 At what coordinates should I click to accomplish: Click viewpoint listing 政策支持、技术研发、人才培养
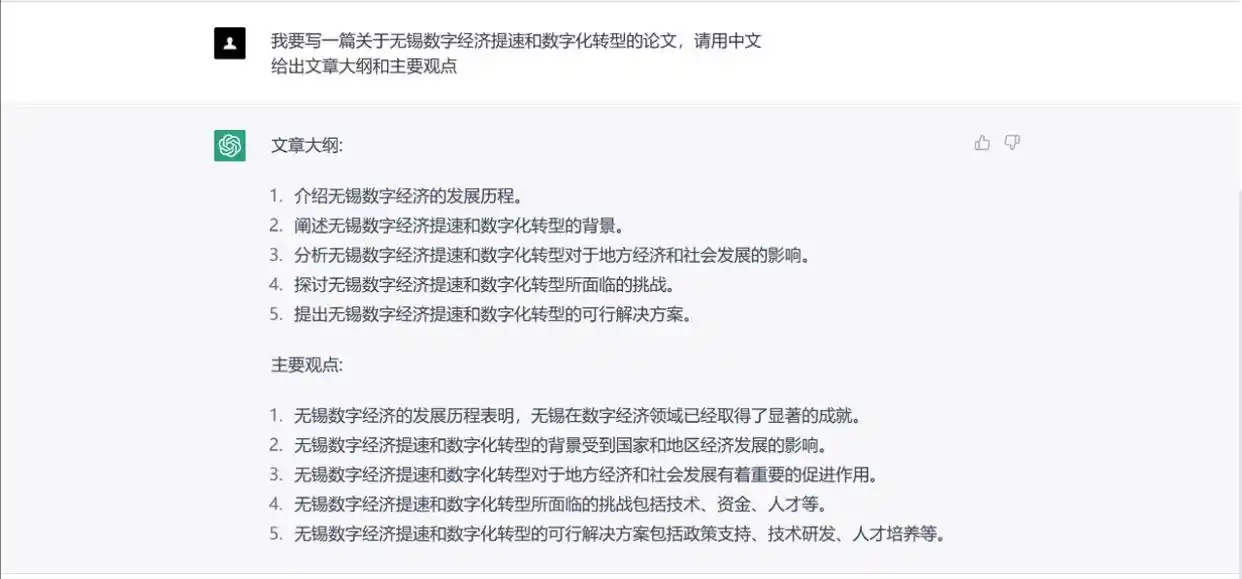[619, 534]
